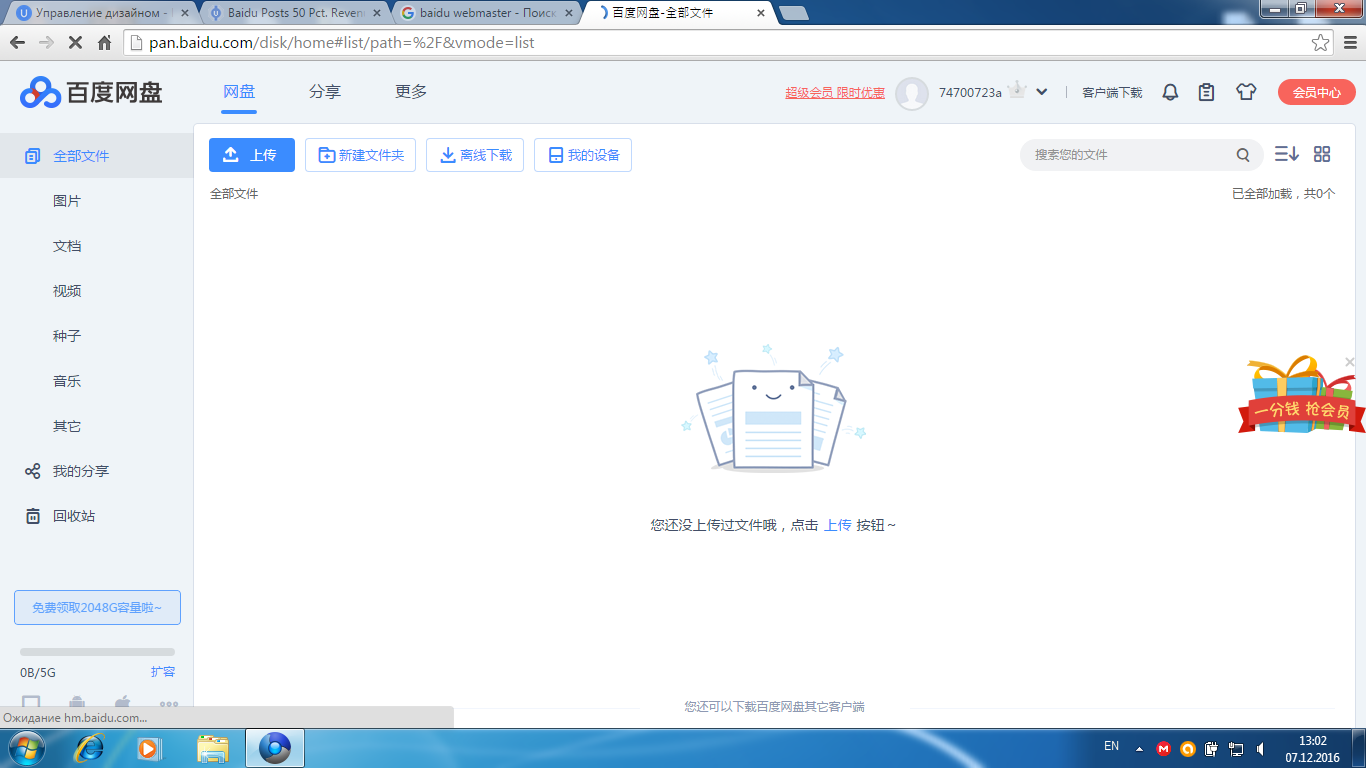This screenshot has height=768, width=1366.
Task: Click the 离线下载 button
Action: click(x=475, y=155)
